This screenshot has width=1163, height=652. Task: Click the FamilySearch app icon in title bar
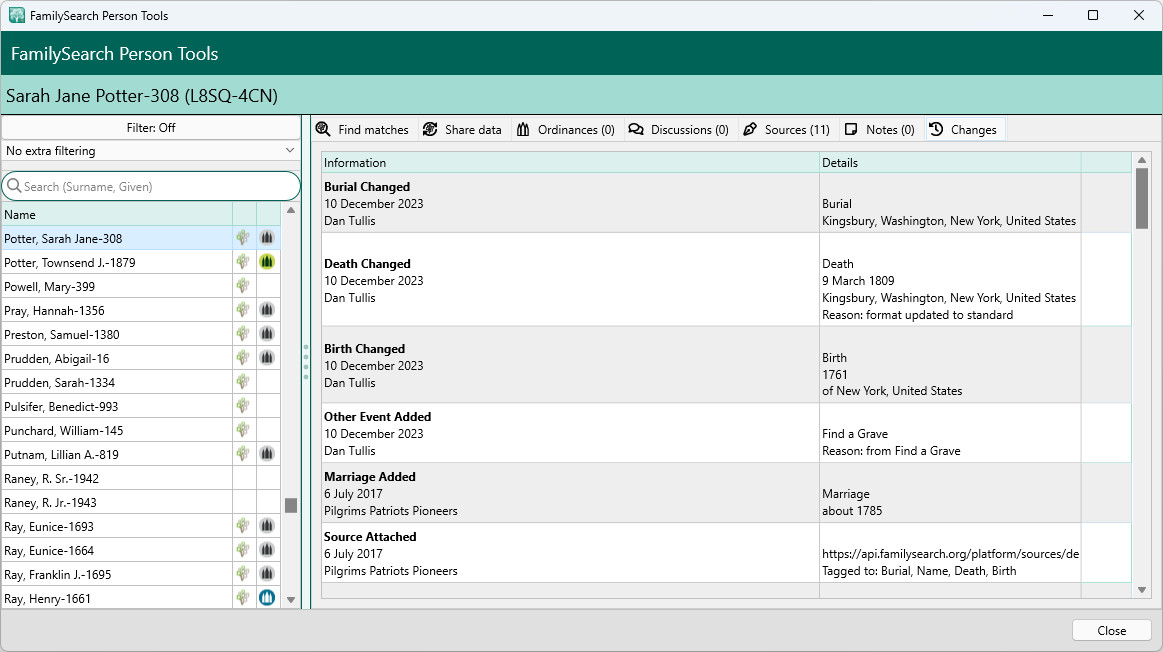[16, 15]
